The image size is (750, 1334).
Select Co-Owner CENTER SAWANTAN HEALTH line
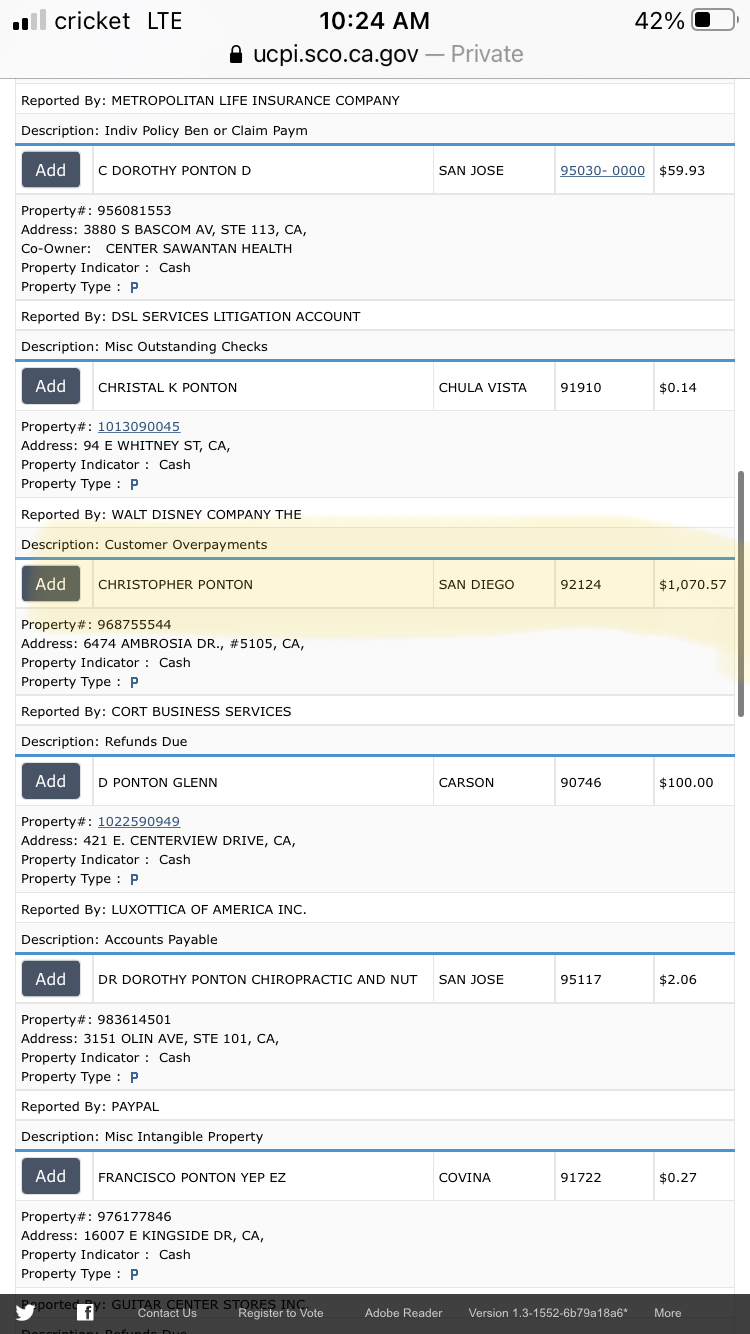[x=157, y=248]
